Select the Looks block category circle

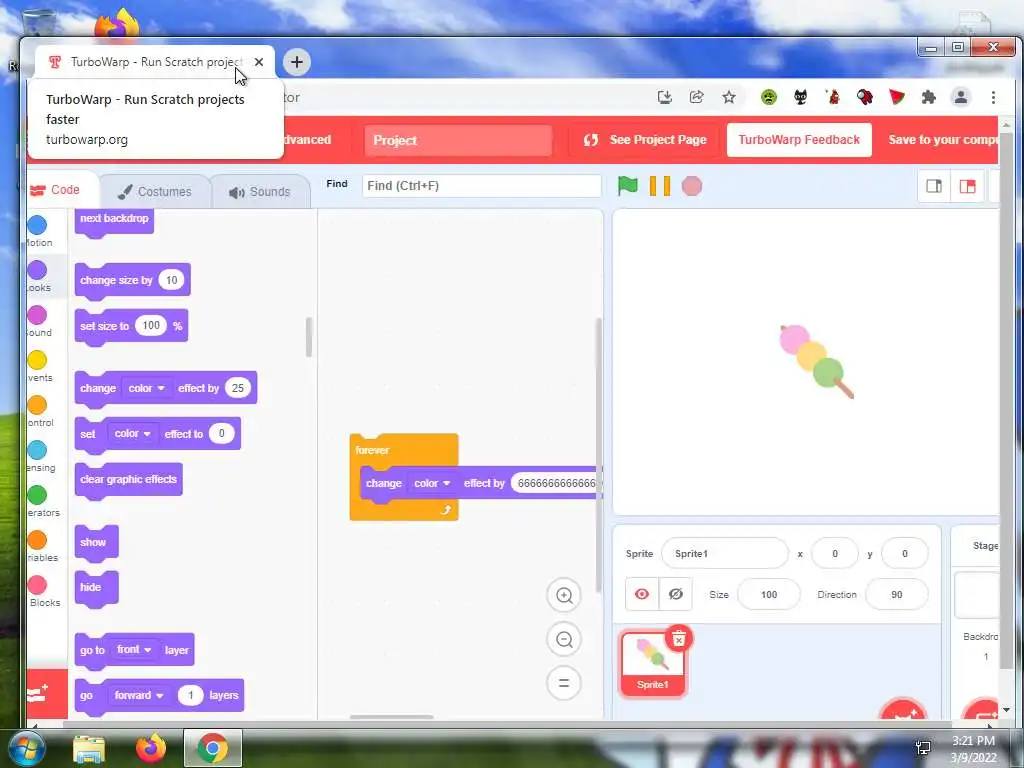coord(37,270)
